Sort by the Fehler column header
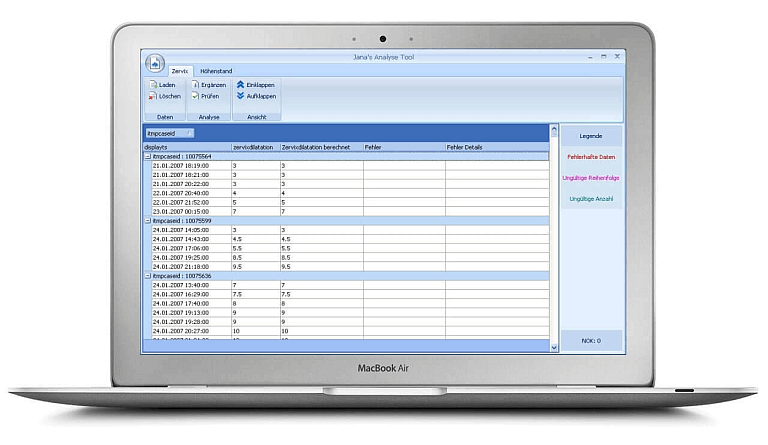This screenshot has width=768, height=445. [x=404, y=147]
